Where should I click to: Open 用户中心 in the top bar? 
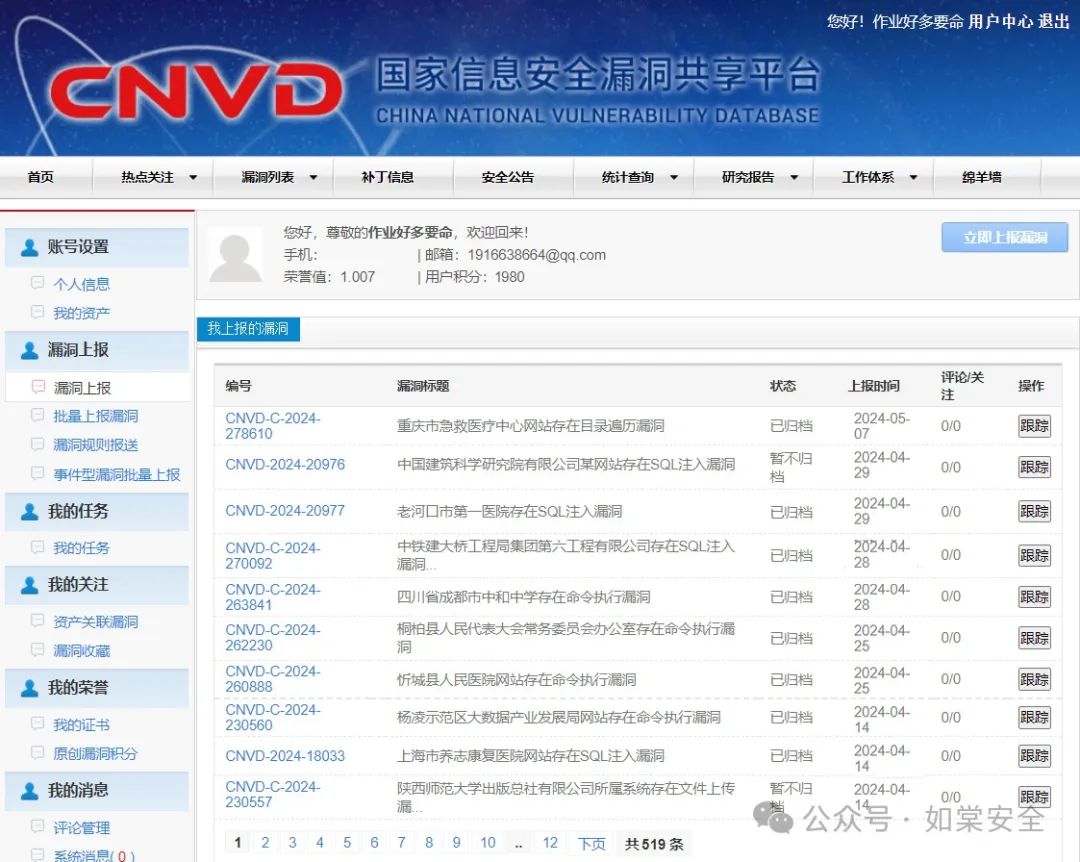pyautogui.click(x=1000, y=21)
